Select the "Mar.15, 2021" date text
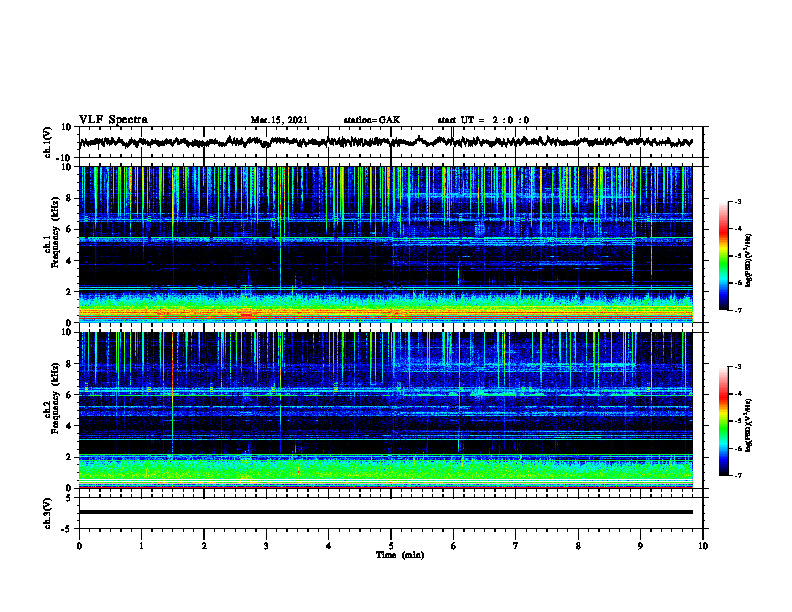This screenshot has height=612, width=792. tap(279, 120)
